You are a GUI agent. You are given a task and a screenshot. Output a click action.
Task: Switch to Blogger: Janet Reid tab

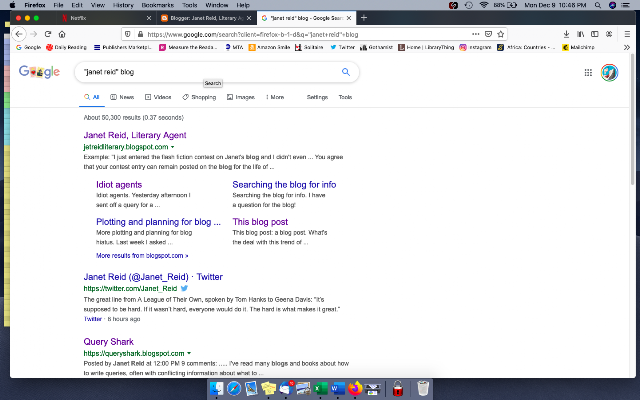[207, 18]
